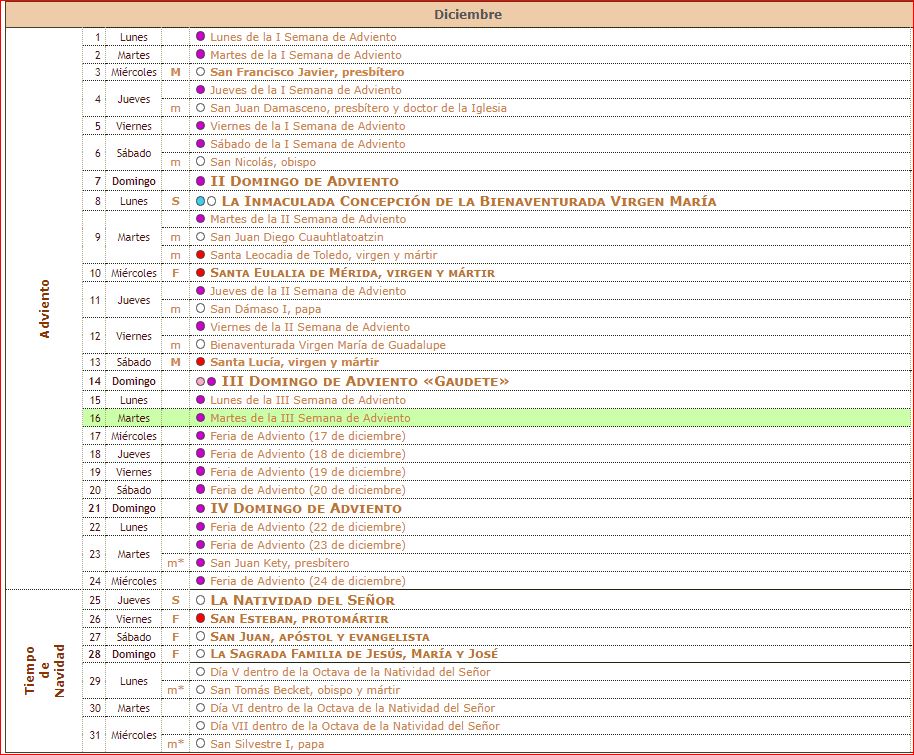Open San Juan Damasceno, presbítero y doctor link

click(358, 108)
